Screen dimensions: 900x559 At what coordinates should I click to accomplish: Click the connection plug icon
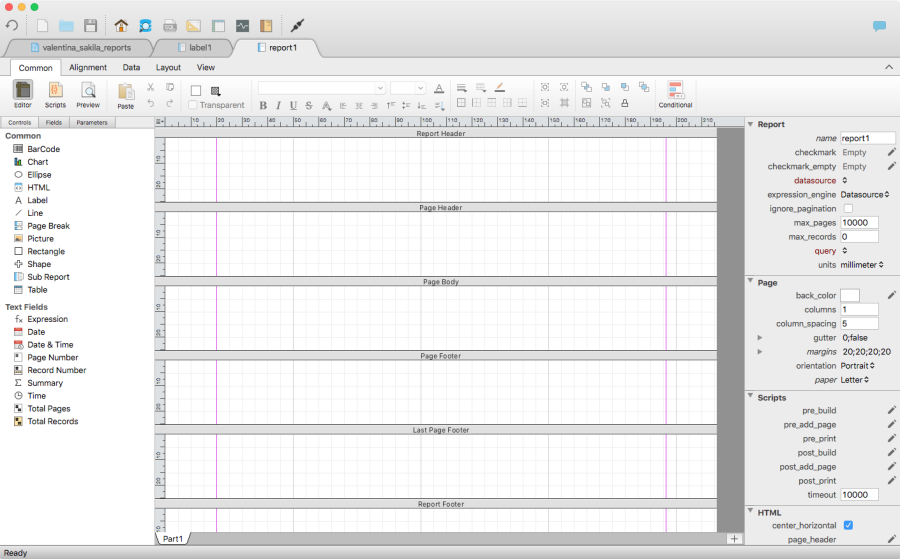click(297, 25)
